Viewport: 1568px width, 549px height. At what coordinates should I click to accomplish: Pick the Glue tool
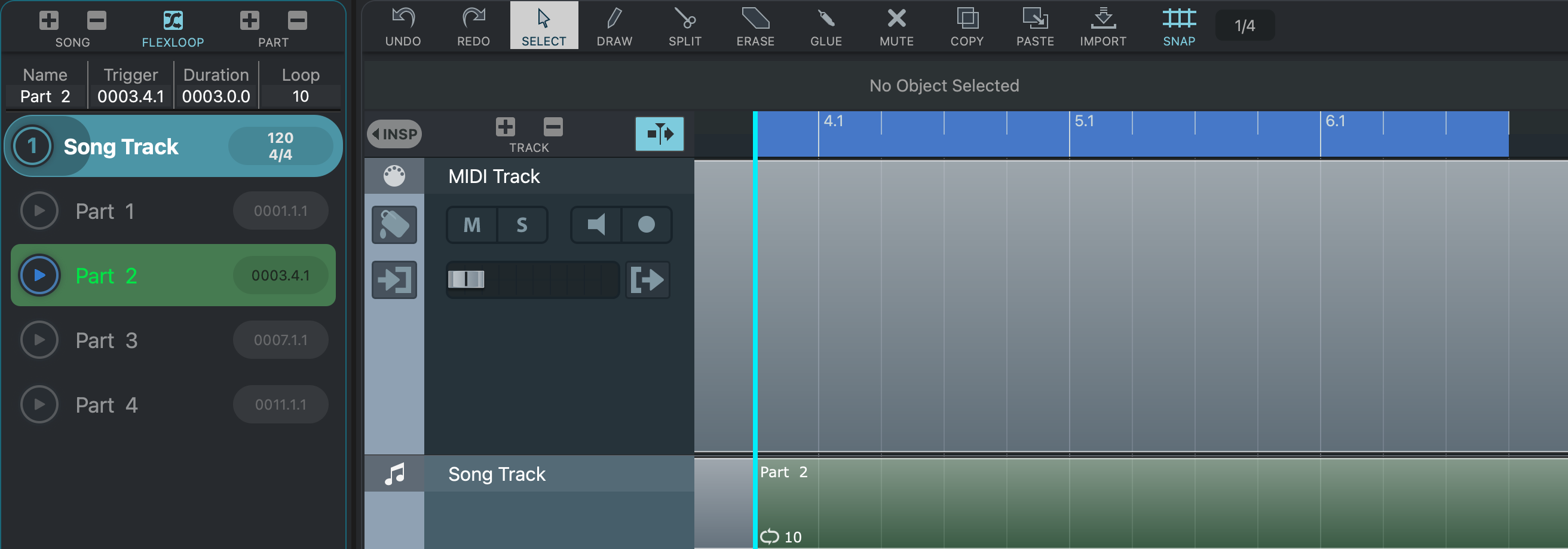click(825, 26)
